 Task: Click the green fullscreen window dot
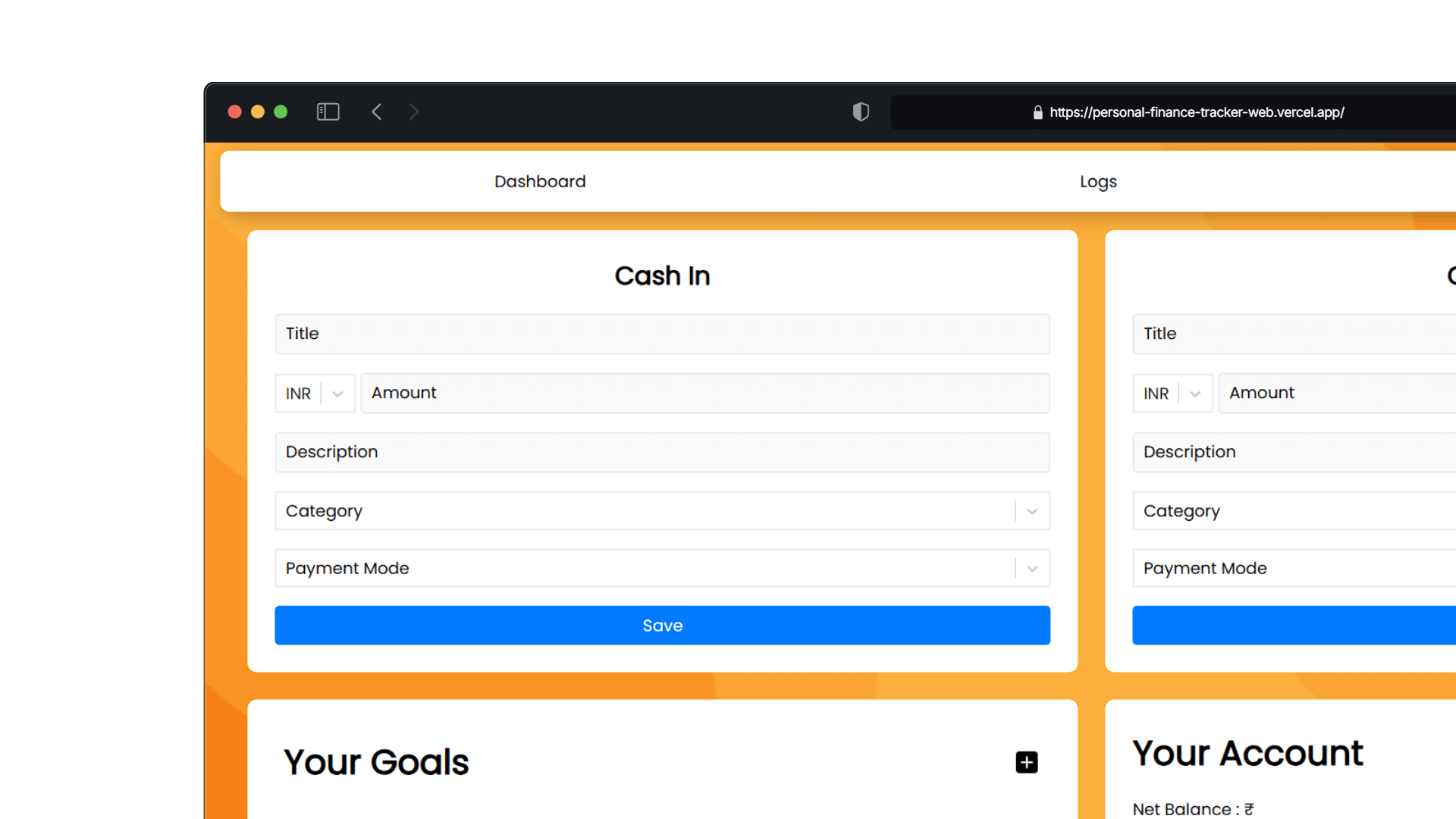click(x=281, y=112)
